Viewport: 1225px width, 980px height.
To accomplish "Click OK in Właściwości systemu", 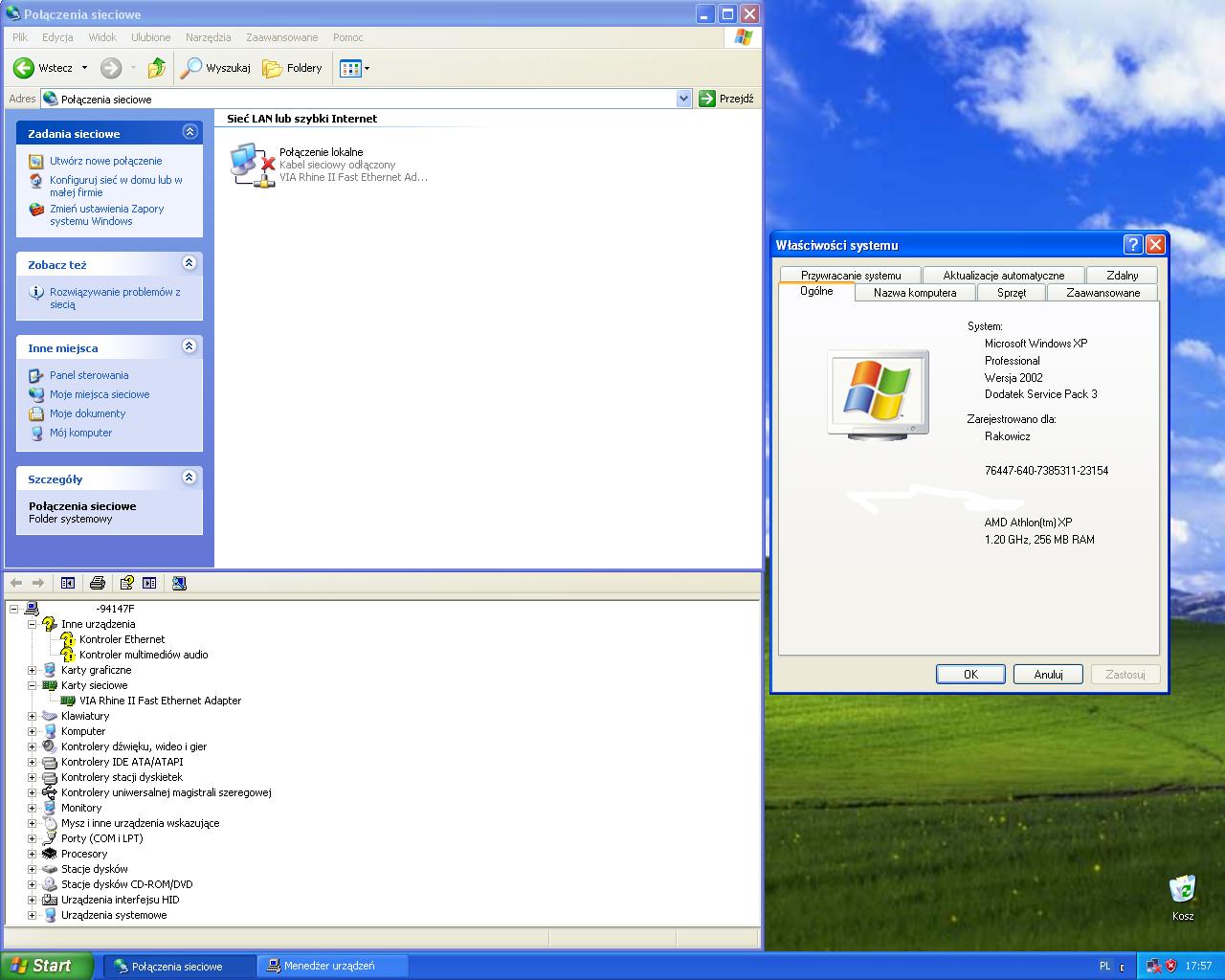I will pos(970,675).
